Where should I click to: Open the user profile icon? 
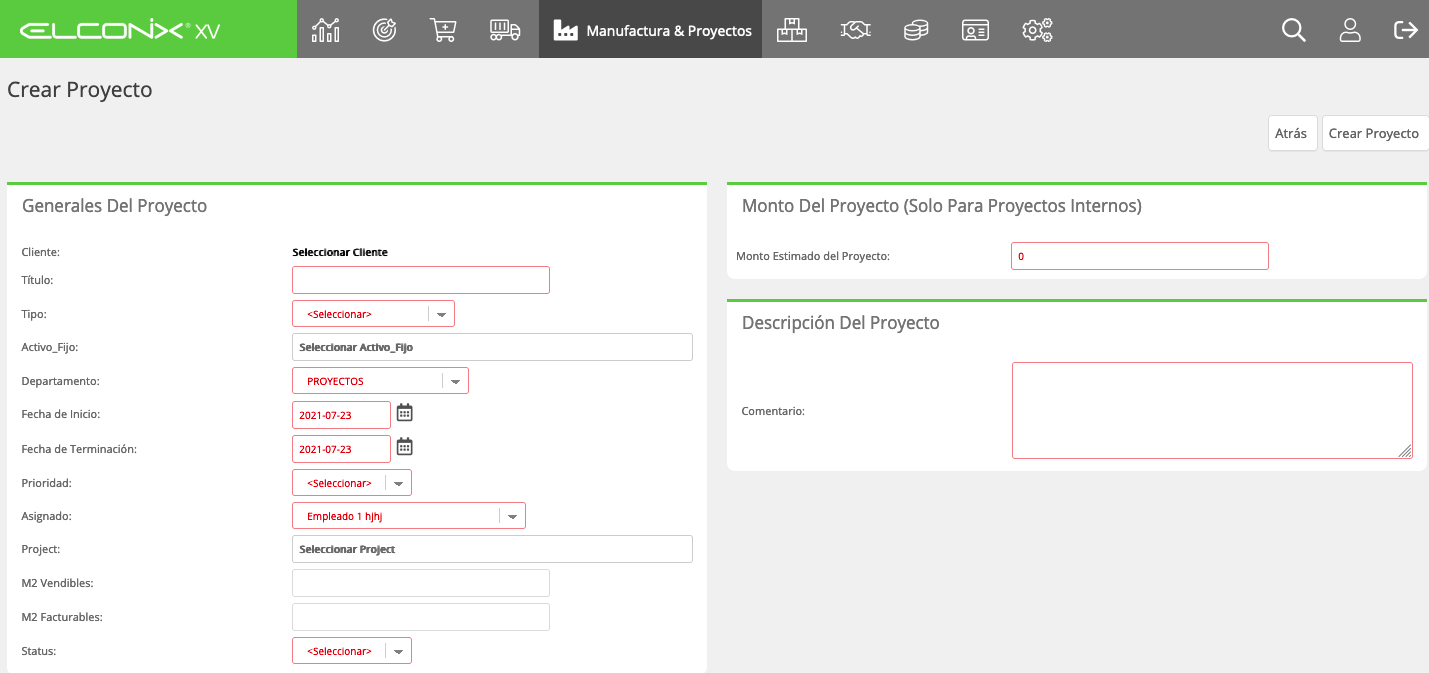[x=1350, y=30]
